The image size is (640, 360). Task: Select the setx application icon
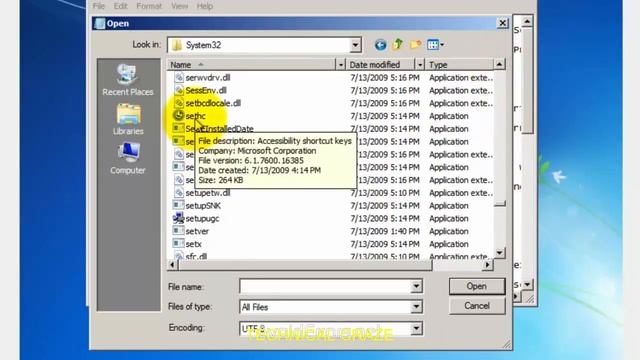tap(178, 244)
